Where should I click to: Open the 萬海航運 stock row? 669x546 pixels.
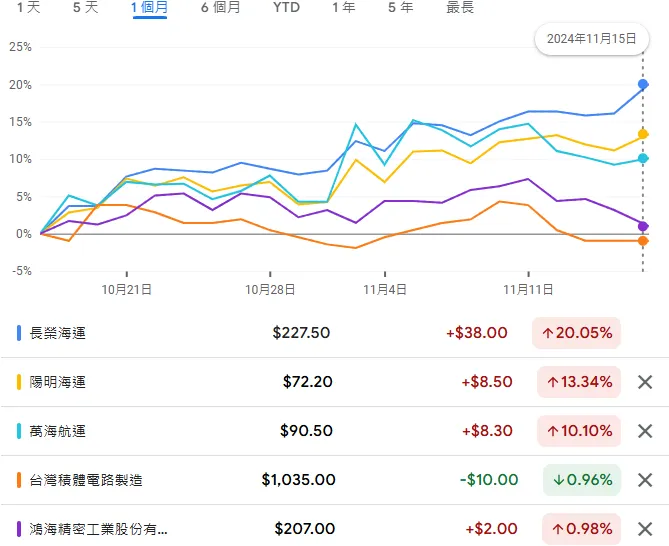(x=334, y=431)
